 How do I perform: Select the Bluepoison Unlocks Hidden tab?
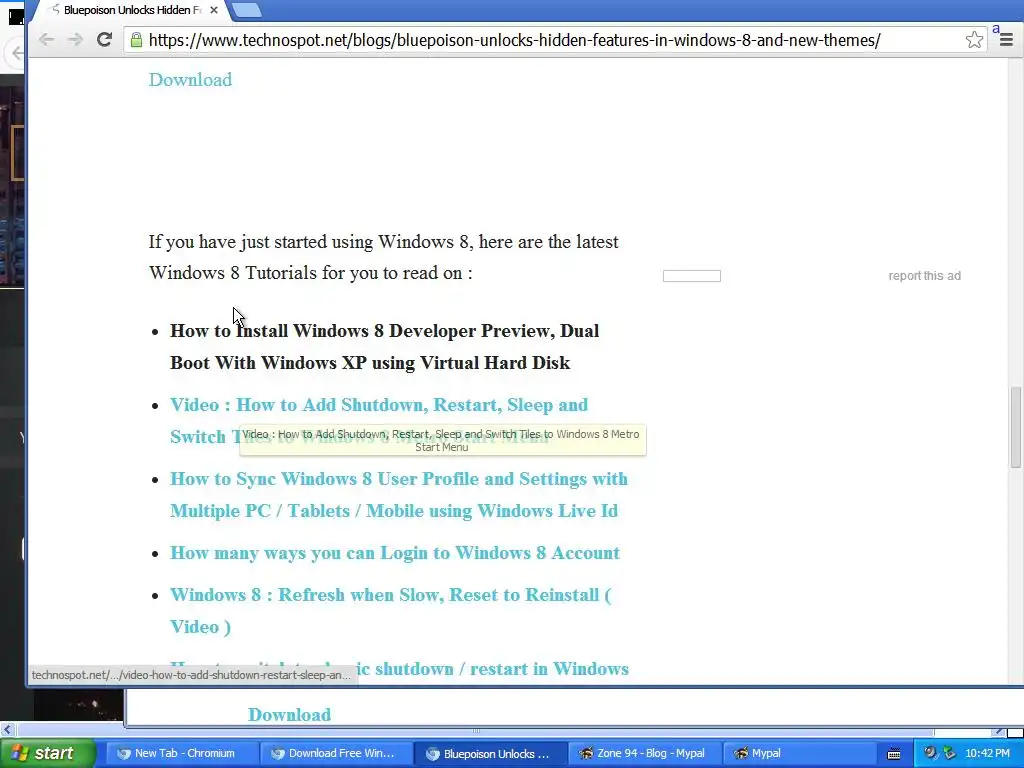[x=131, y=10]
